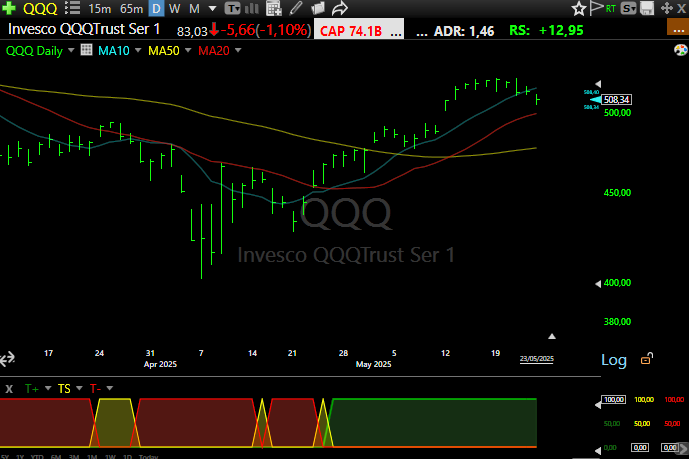Click the yellow QQQ symbol field
Screen dimensions: 689x459
40,8
